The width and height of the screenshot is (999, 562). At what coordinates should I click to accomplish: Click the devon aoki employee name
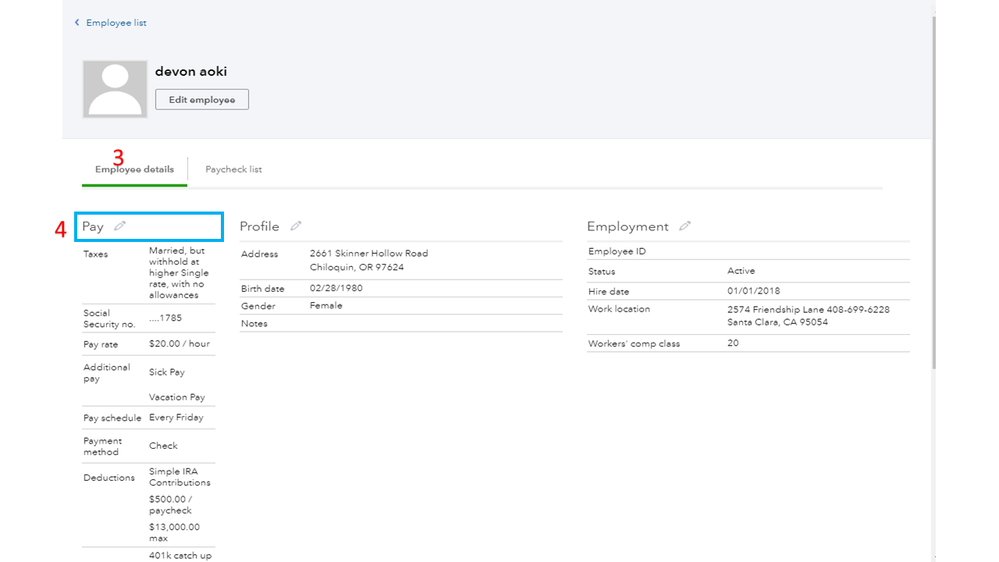[191, 71]
